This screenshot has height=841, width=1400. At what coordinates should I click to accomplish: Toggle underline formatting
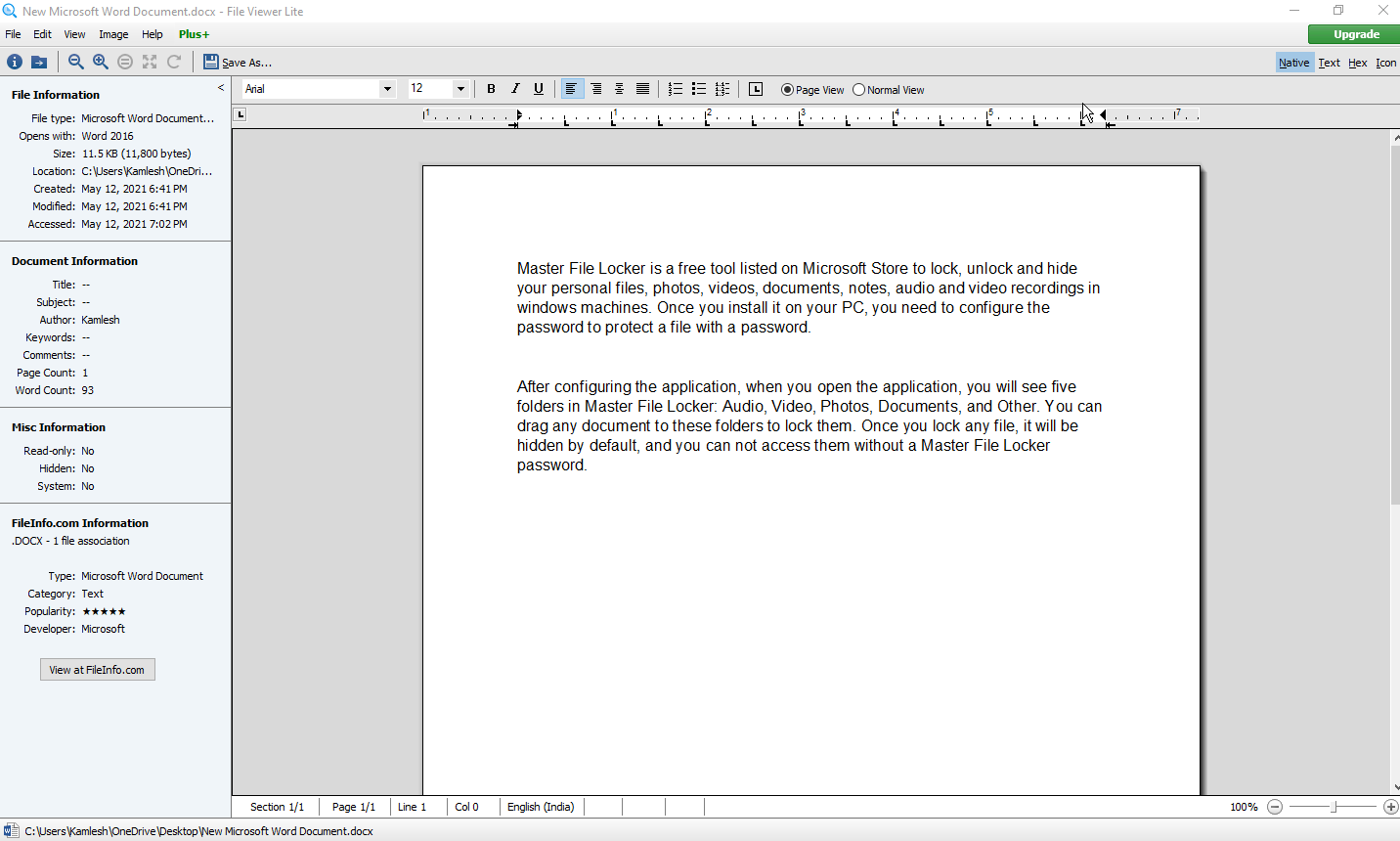point(539,89)
